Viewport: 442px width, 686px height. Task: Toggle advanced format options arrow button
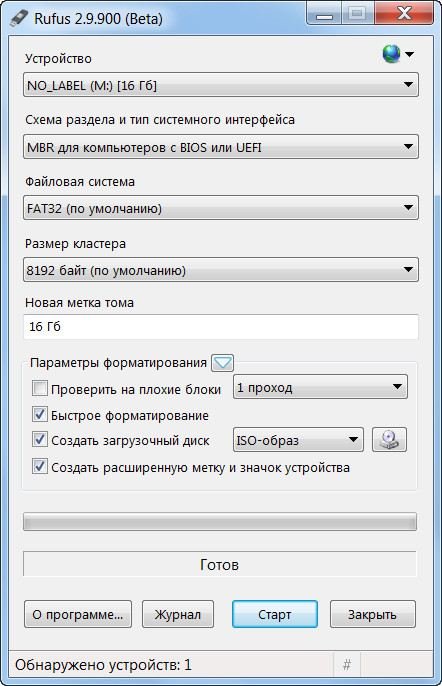click(x=222, y=363)
